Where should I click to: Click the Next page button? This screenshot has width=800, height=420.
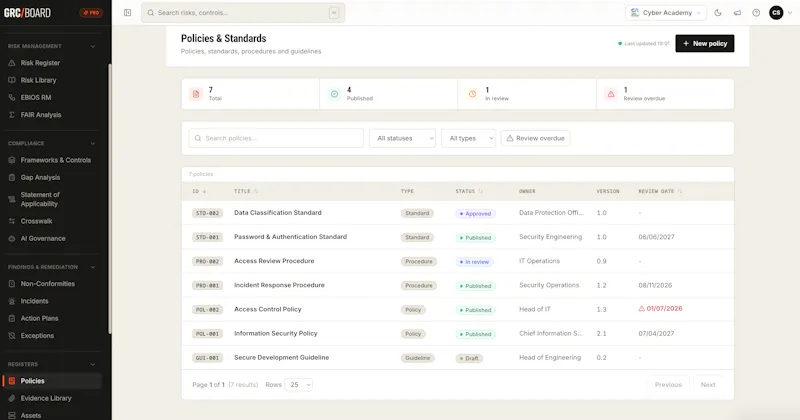coord(708,385)
